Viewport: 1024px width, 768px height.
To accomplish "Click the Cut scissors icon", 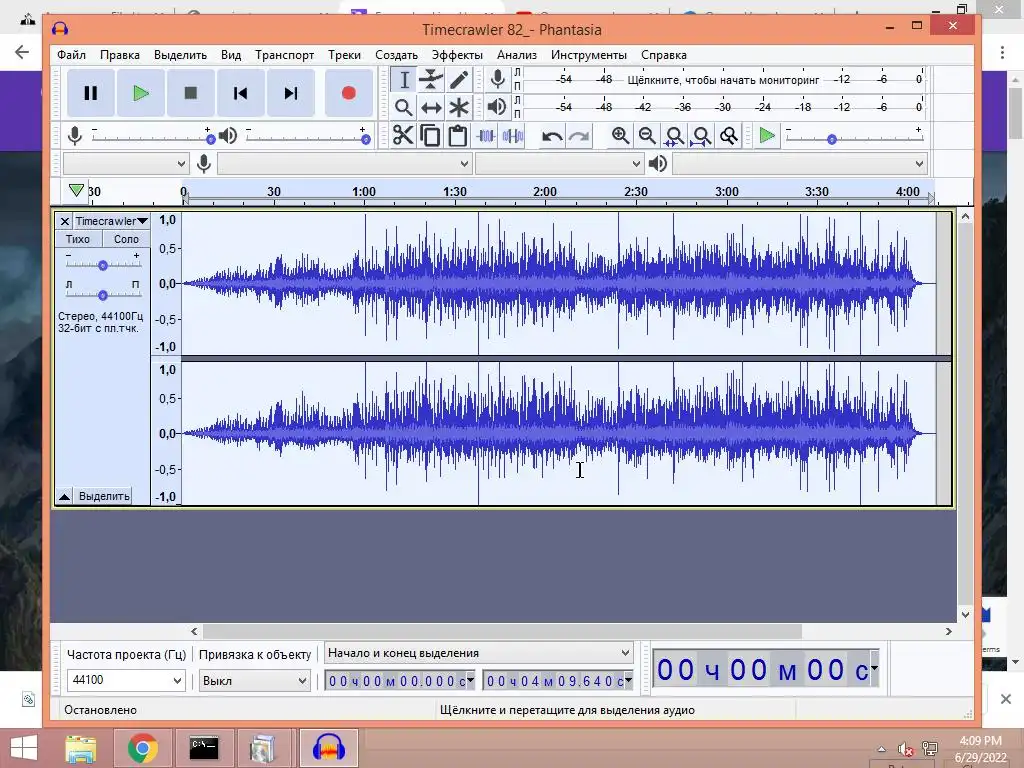I will coord(404,136).
